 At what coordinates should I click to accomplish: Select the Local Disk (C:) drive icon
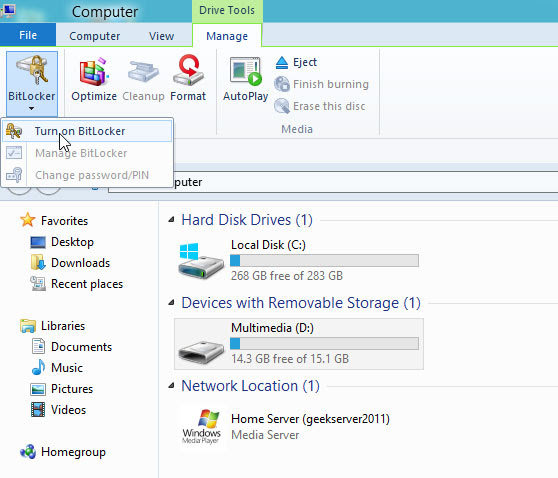click(x=201, y=261)
